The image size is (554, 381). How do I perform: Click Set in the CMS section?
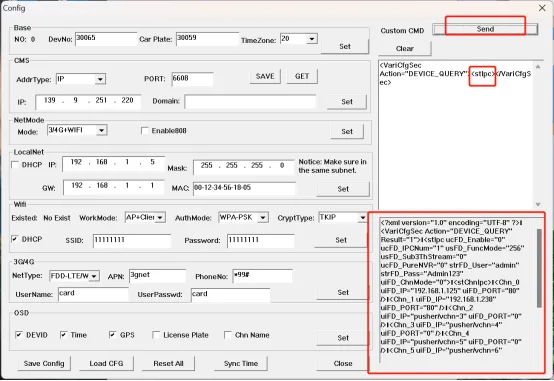[x=347, y=102]
